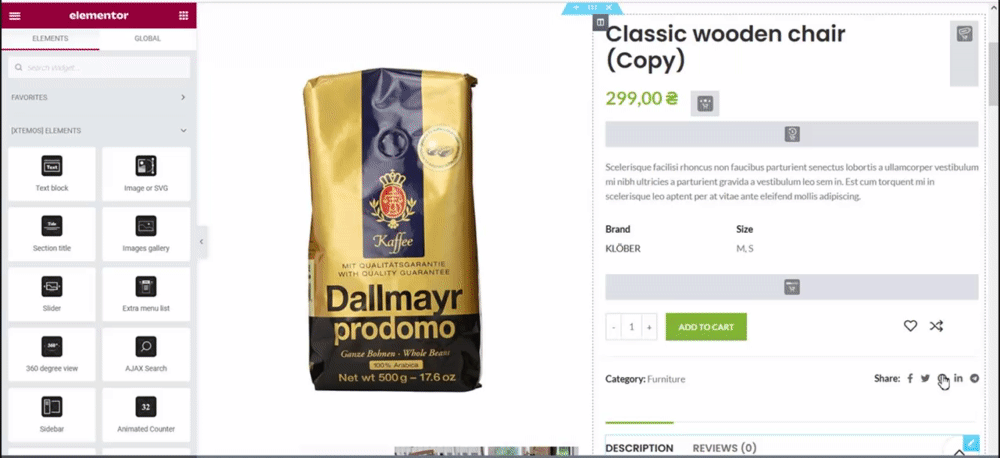Click the Add to Cart button

click(706, 327)
